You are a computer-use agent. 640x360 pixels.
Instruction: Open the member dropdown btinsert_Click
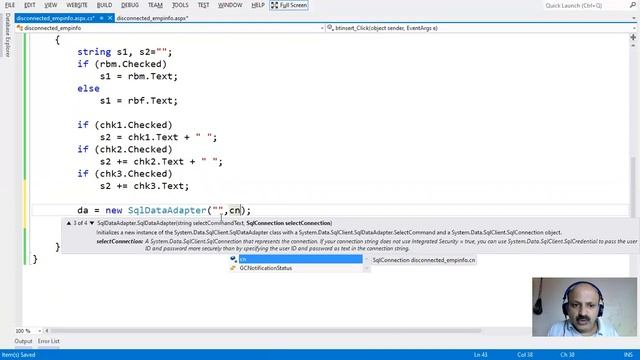482,28
